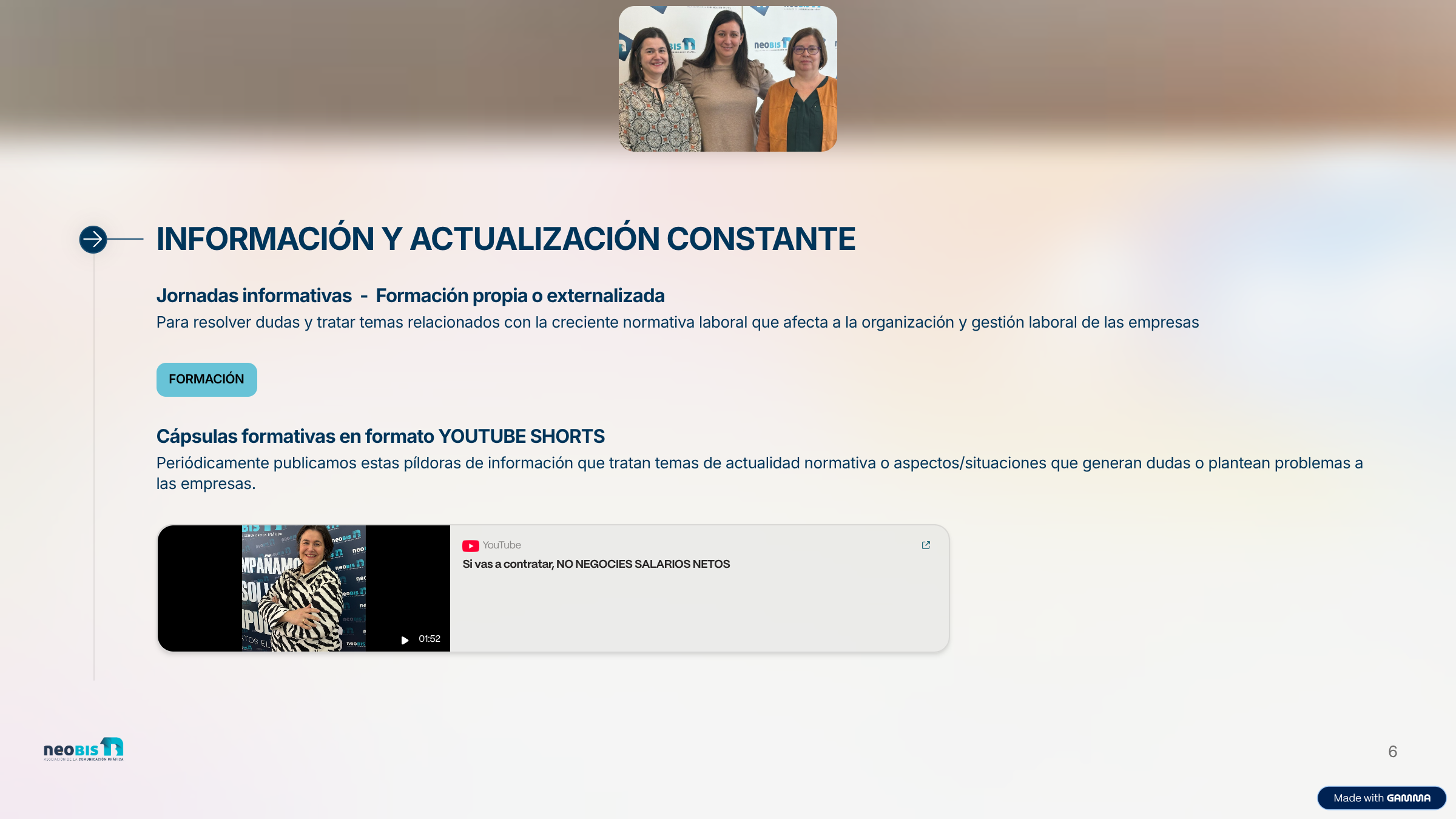The height and width of the screenshot is (819, 1456).
Task: Click the circled arrow icon beside the heading
Action: pyautogui.click(x=93, y=240)
